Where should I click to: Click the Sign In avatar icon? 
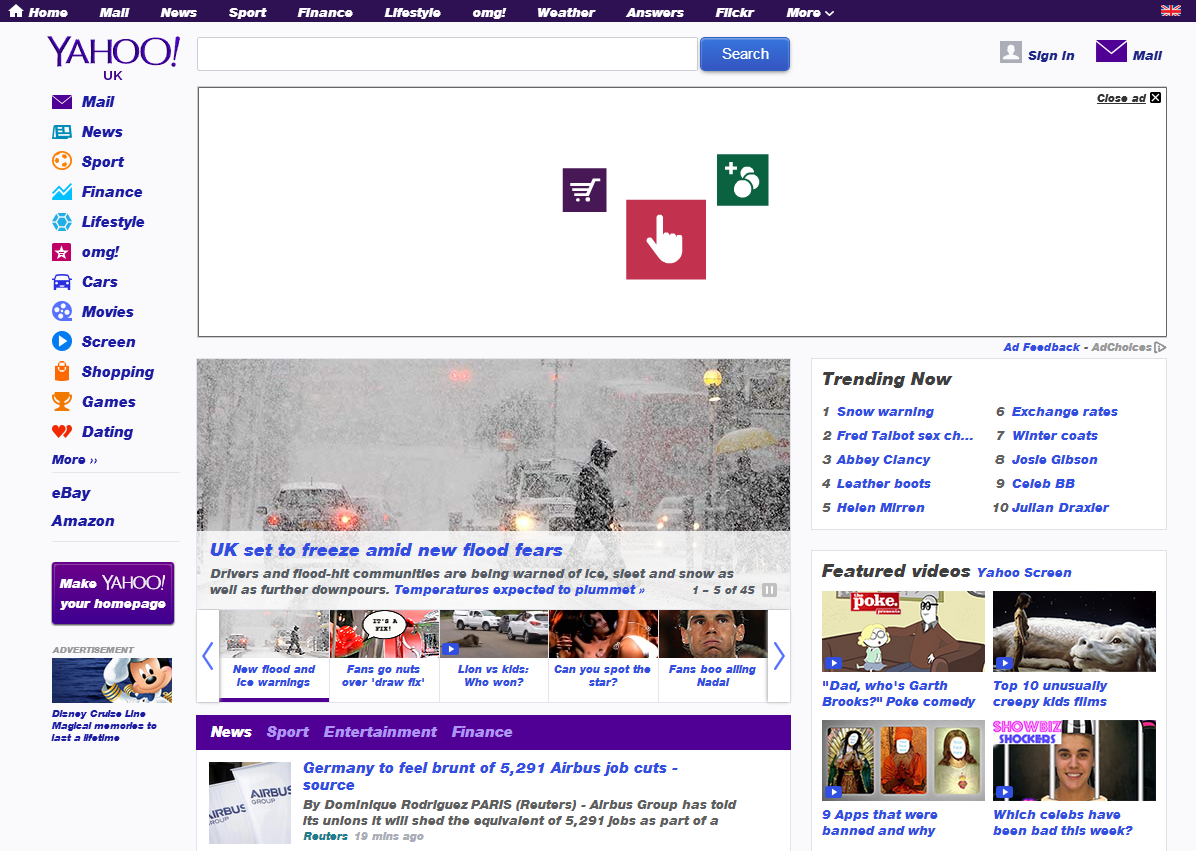tap(1011, 52)
